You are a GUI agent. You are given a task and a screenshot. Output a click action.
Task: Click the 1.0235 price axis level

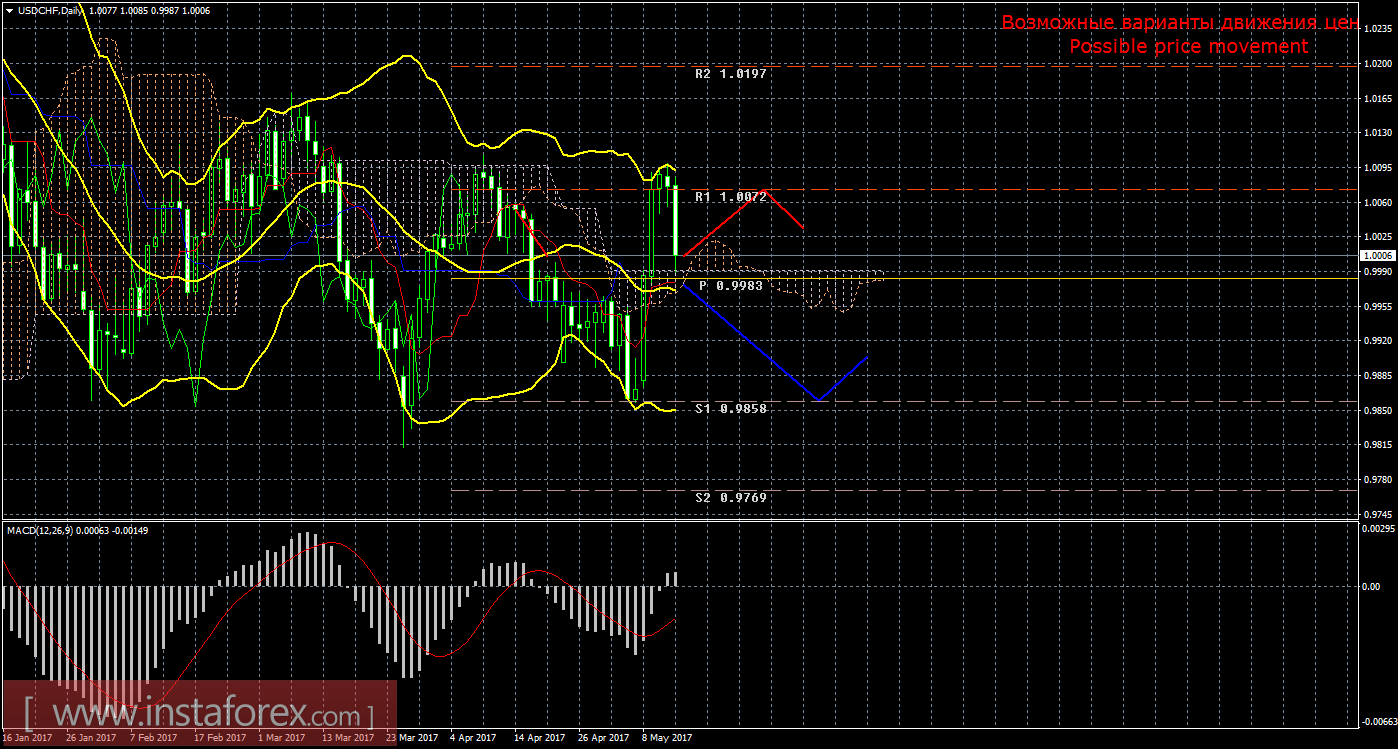pos(1377,30)
